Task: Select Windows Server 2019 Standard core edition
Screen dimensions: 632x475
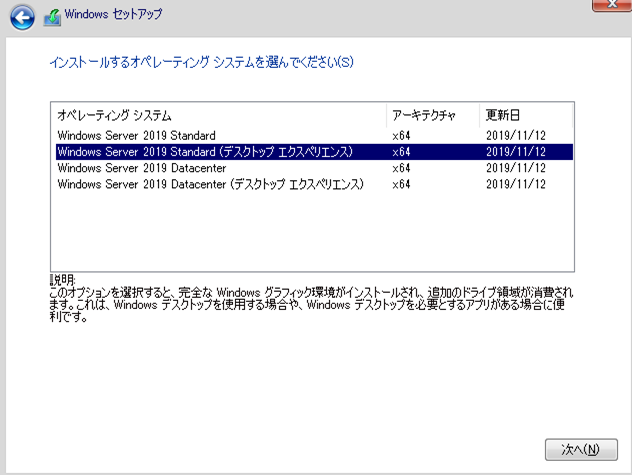Action: coord(314,135)
